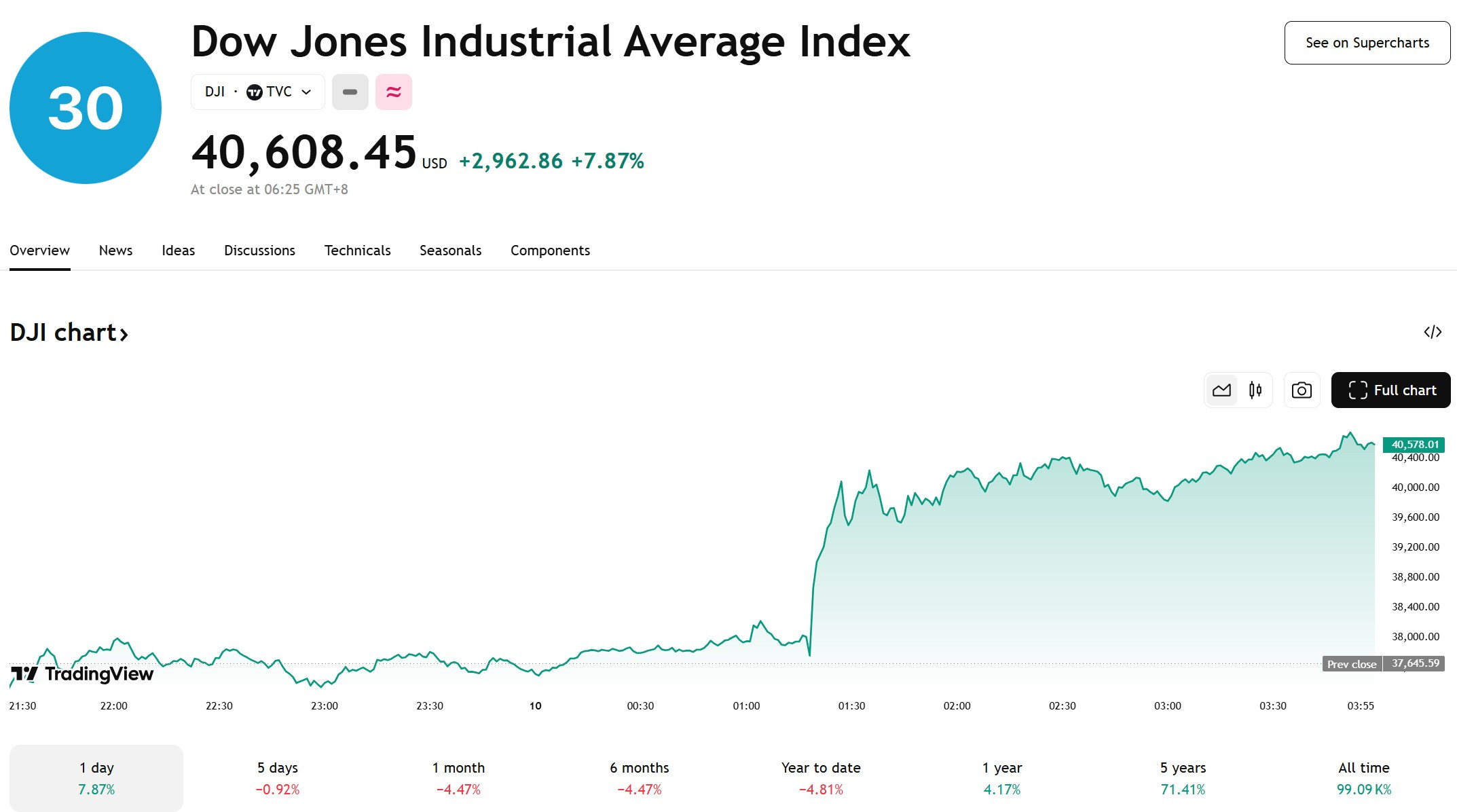
Task: Open the News tab
Action: coord(115,251)
